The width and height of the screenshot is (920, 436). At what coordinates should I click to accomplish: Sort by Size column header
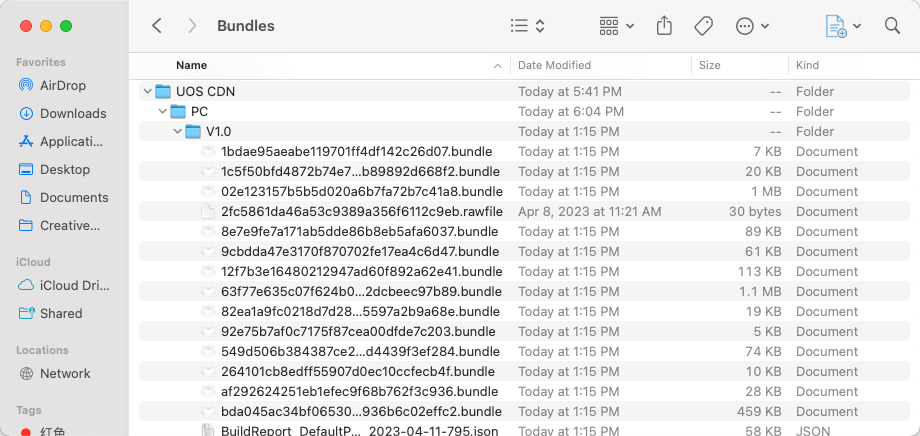tap(710, 65)
